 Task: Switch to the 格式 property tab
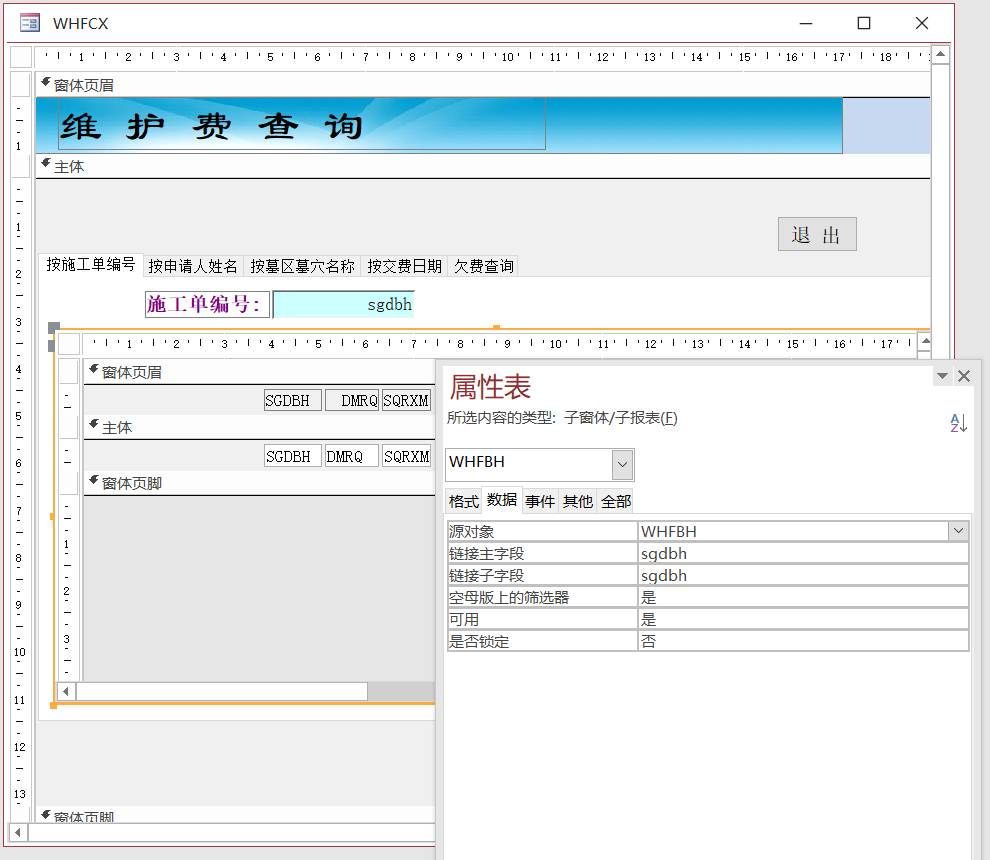click(464, 501)
